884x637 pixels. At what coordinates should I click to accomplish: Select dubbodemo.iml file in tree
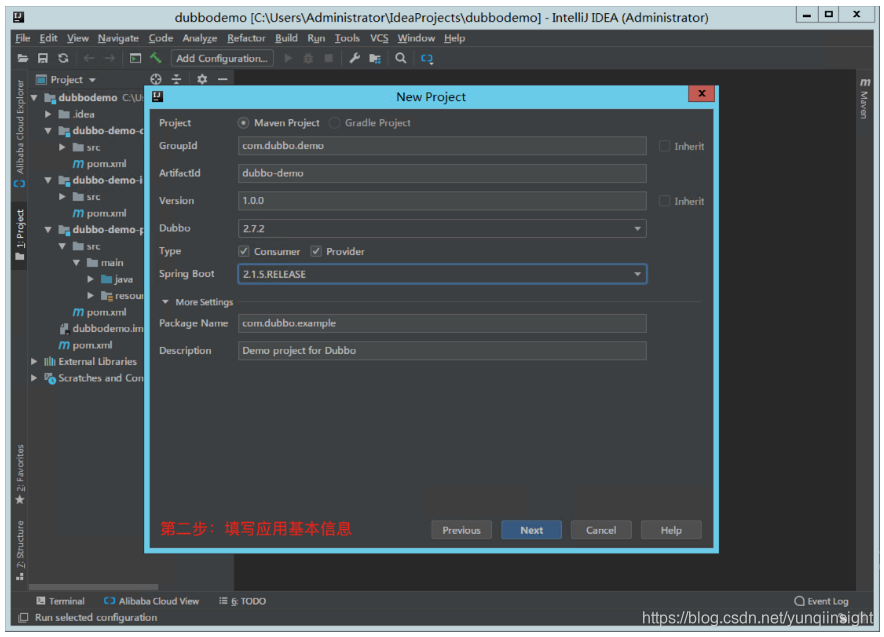(x=101, y=328)
